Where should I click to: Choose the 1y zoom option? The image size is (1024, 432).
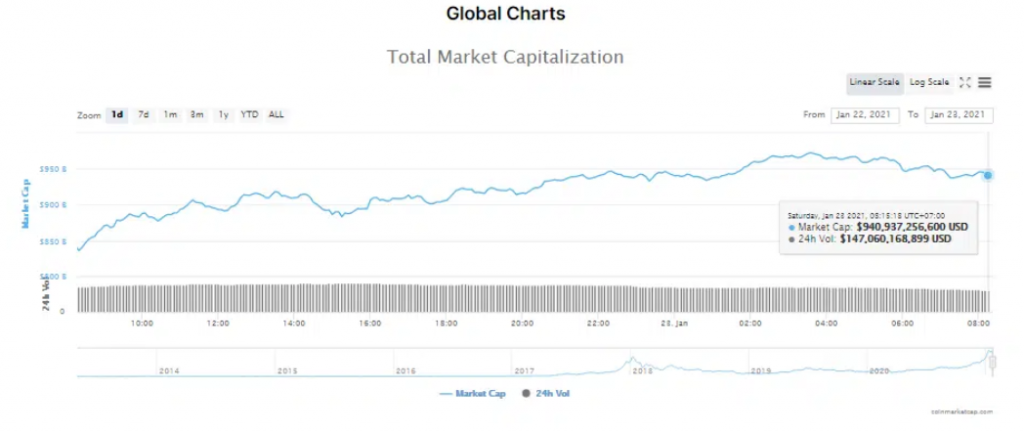[223, 115]
